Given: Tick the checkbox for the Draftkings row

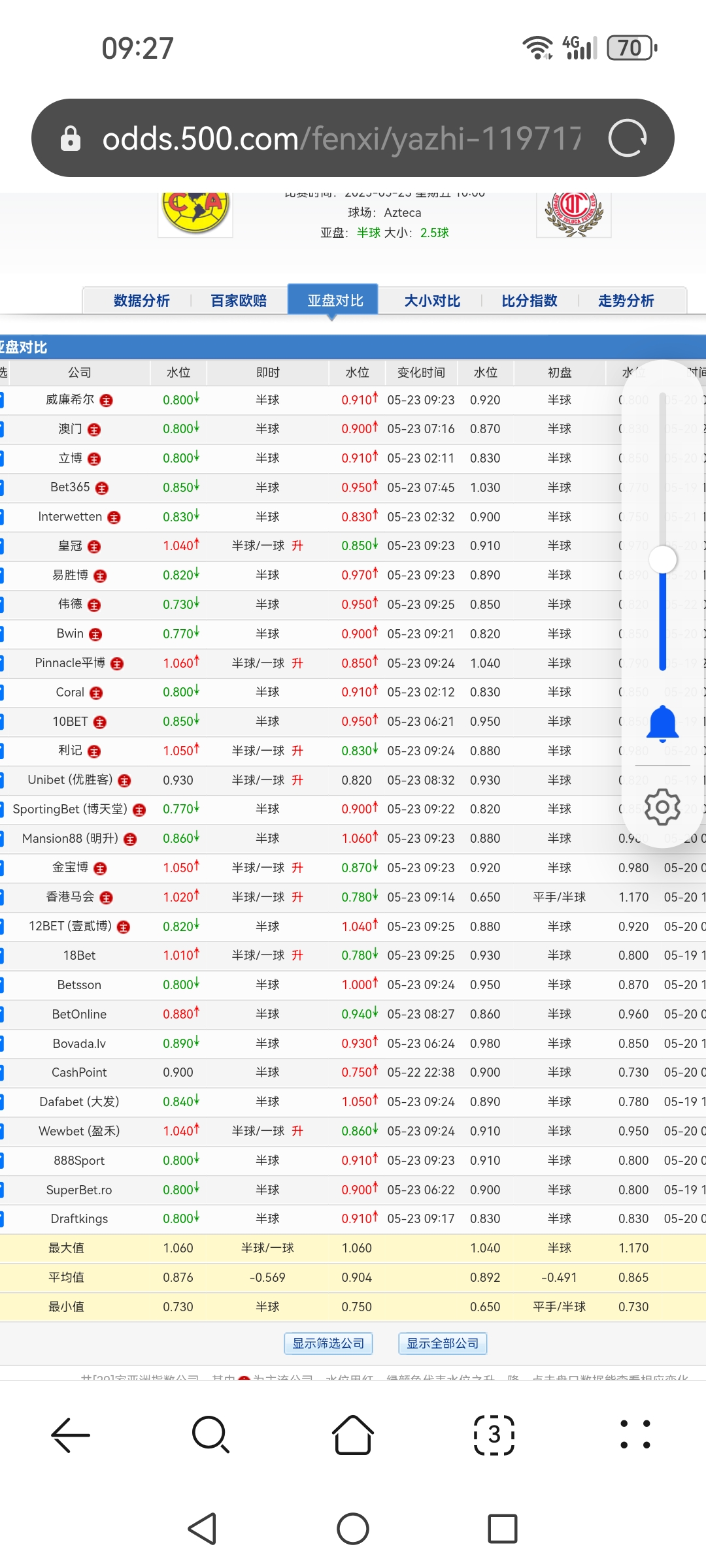Looking at the screenshot, I should pos(1,1218).
